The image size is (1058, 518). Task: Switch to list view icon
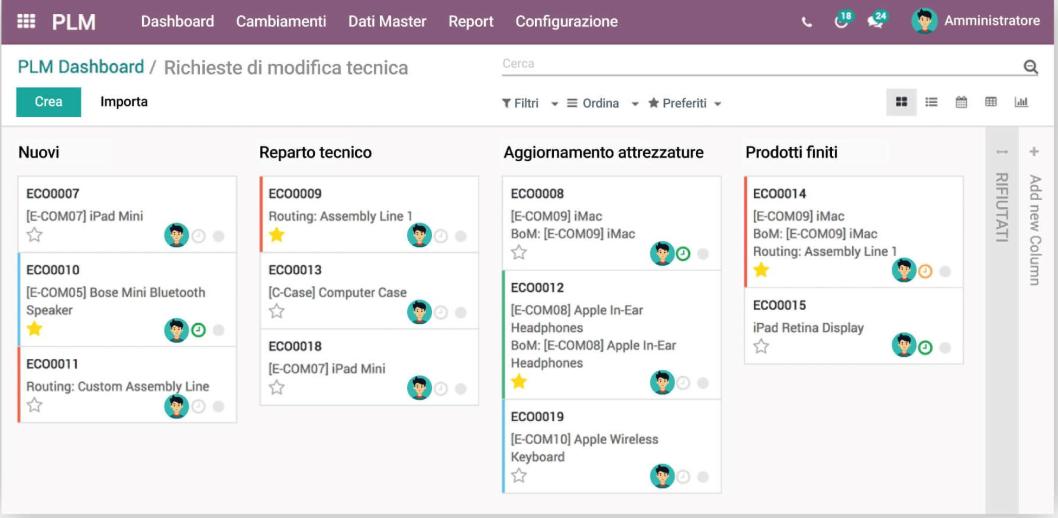(931, 102)
